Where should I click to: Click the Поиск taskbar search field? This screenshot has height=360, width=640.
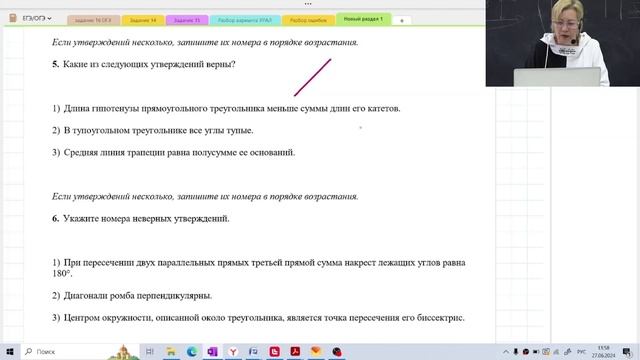pyautogui.click(x=80, y=351)
